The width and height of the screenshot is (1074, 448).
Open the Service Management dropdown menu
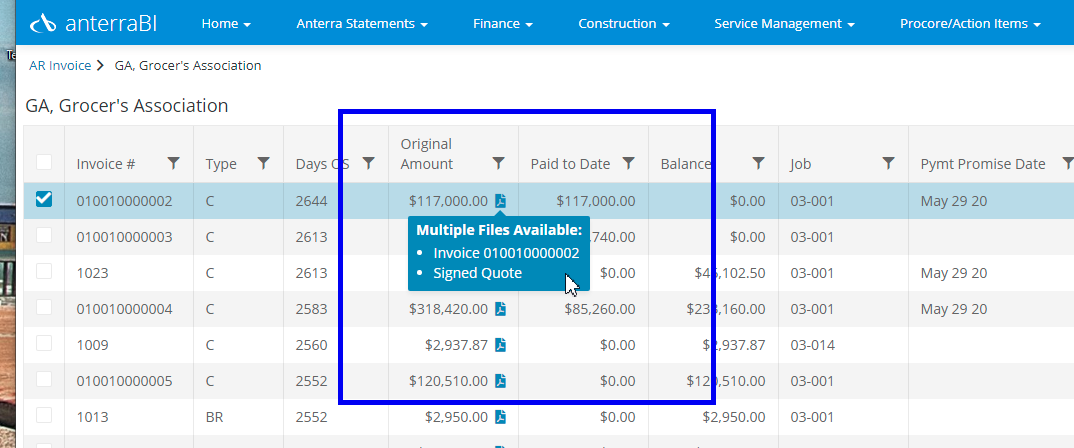784,23
